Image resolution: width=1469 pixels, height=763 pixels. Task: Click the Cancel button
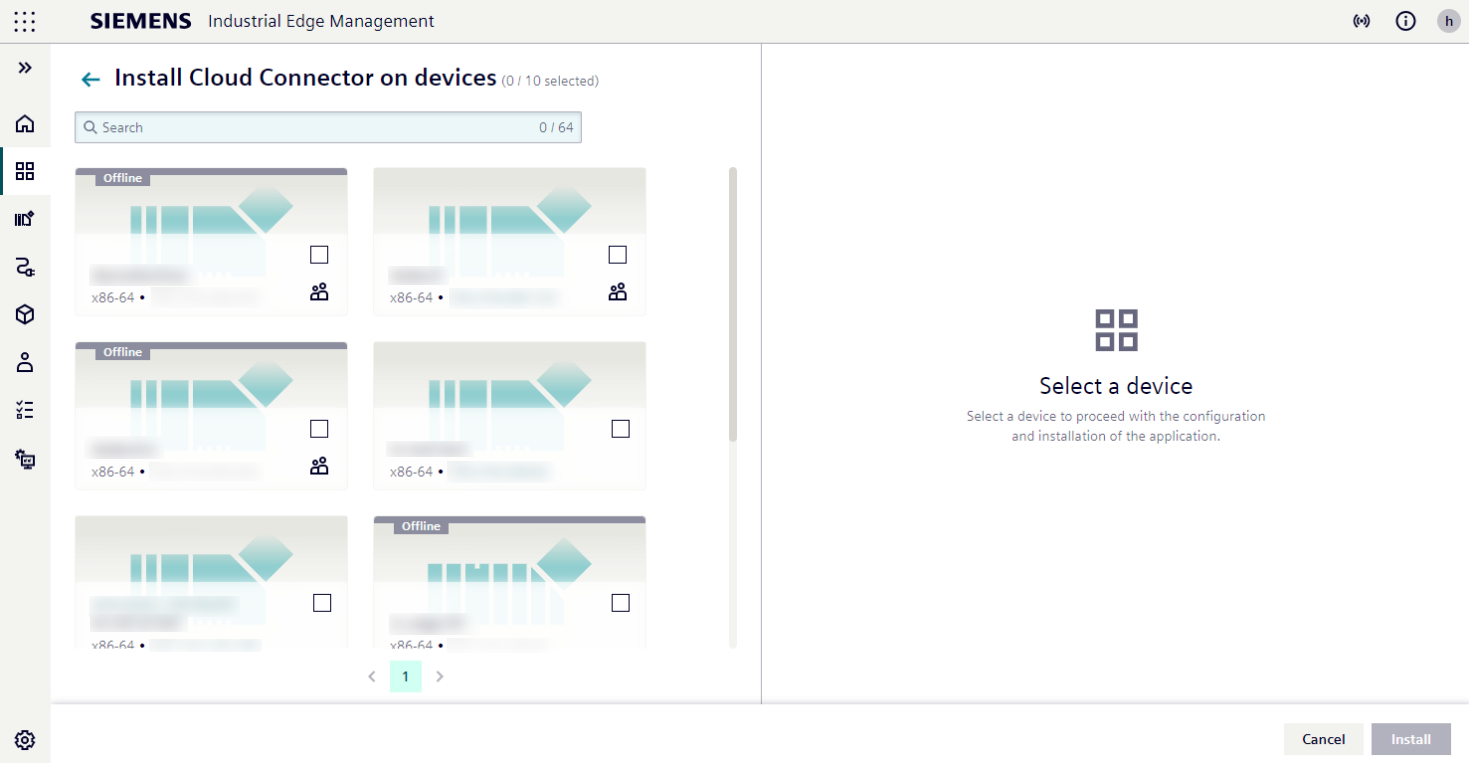(x=1323, y=739)
